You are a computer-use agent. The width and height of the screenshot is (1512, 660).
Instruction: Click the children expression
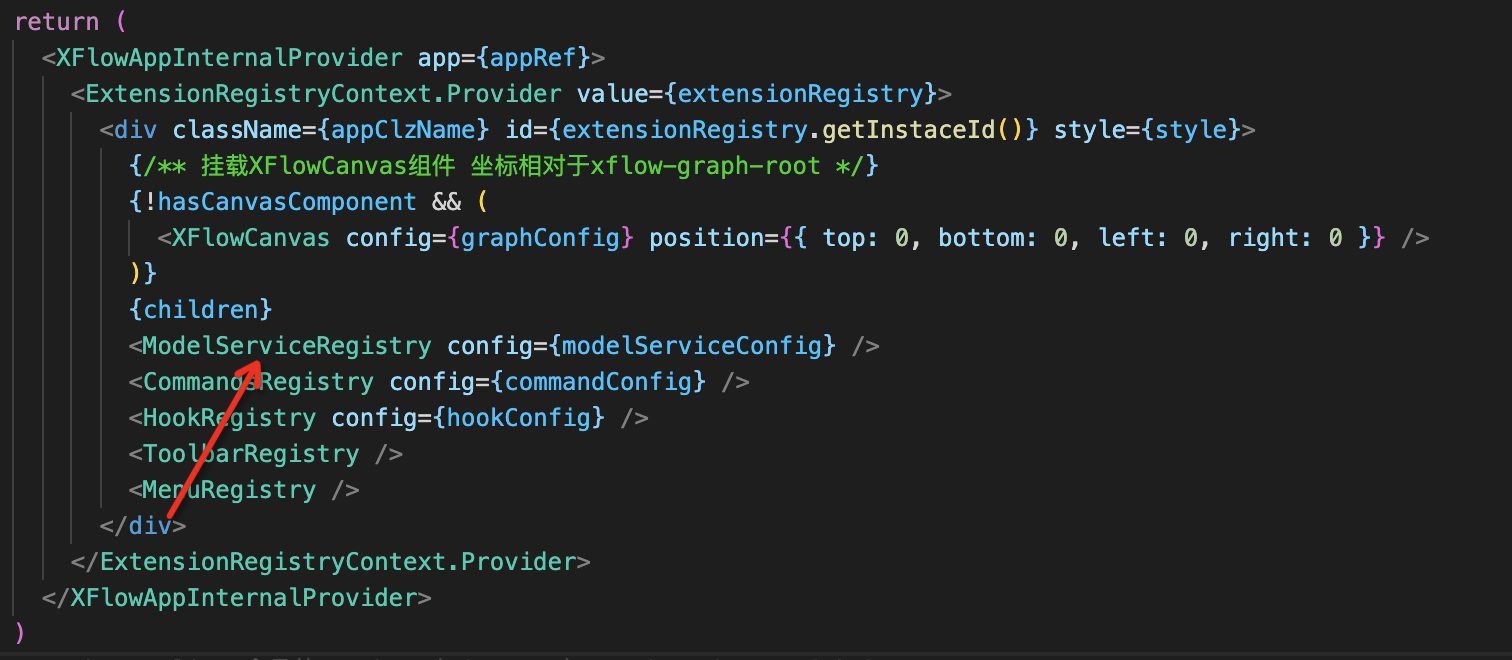coord(201,309)
